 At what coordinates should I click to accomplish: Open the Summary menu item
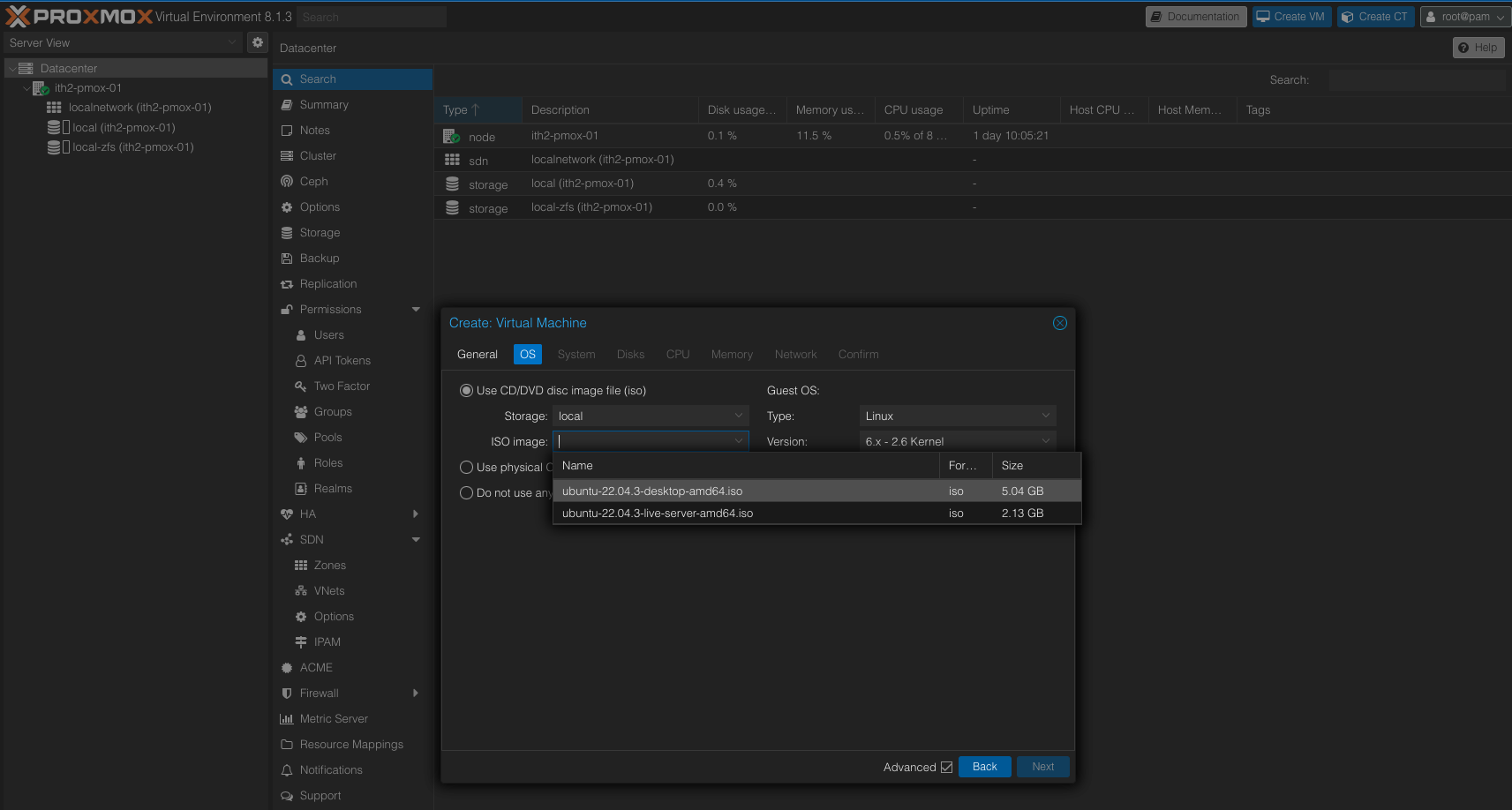(324, 105)
